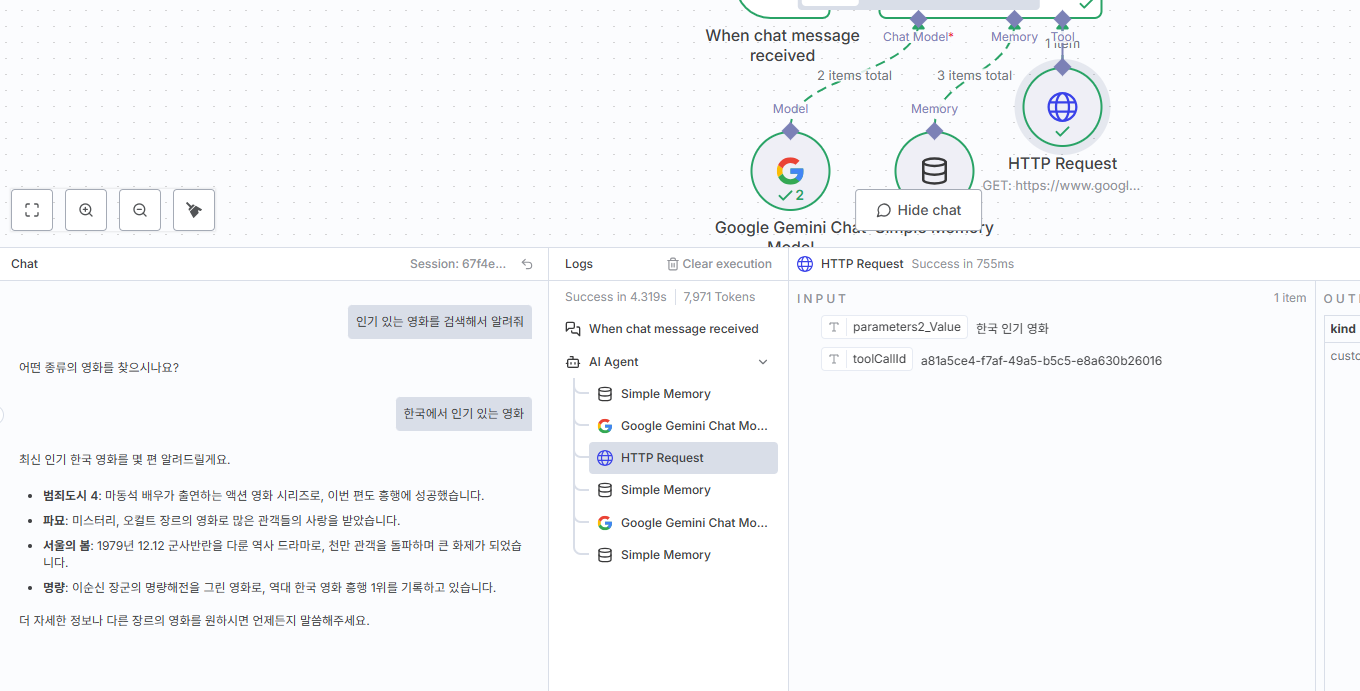Screen dimensions: 1360x691
Task: Click 'Success in 755ms' status text
Action: (x=963, y=264)
